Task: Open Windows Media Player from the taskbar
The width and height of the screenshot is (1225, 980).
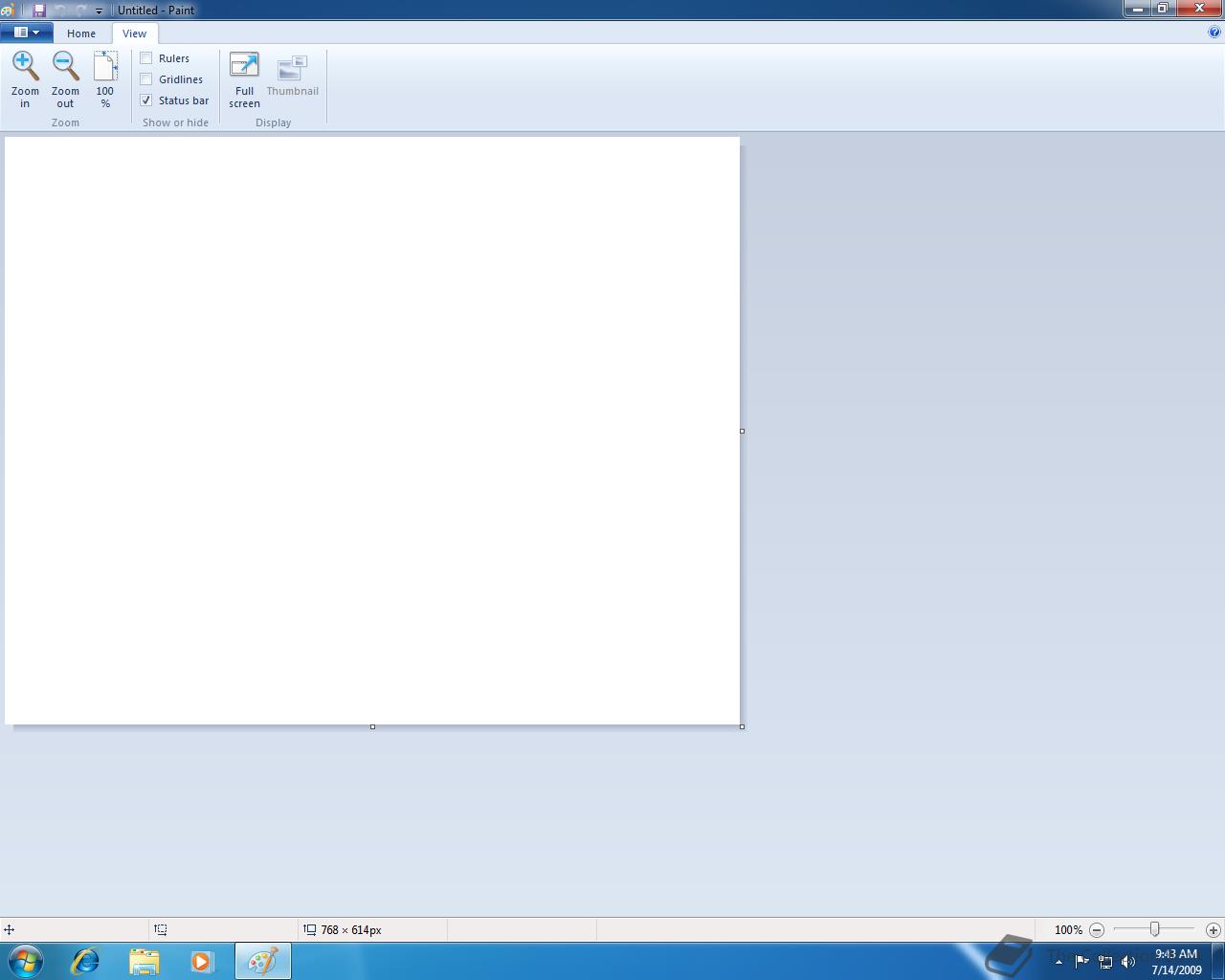Action: pos(202,961)
